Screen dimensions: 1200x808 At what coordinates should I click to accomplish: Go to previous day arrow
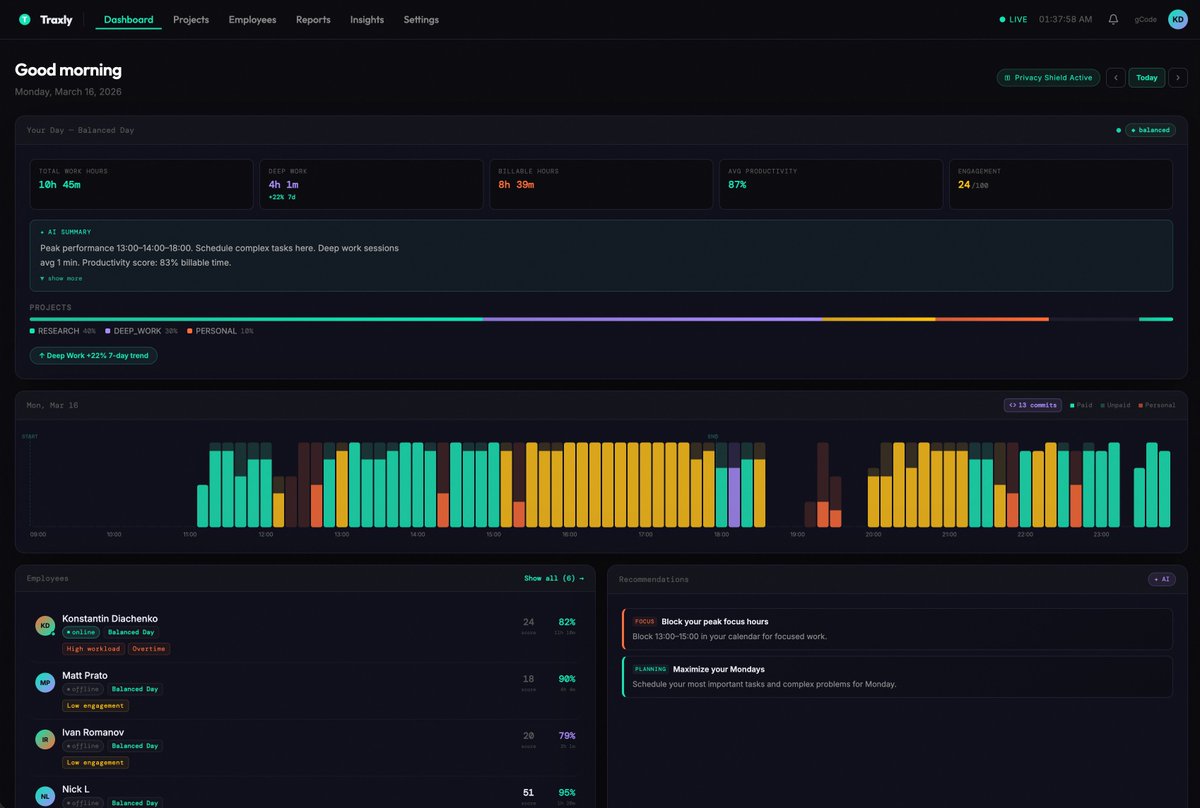coord(1115,77)
